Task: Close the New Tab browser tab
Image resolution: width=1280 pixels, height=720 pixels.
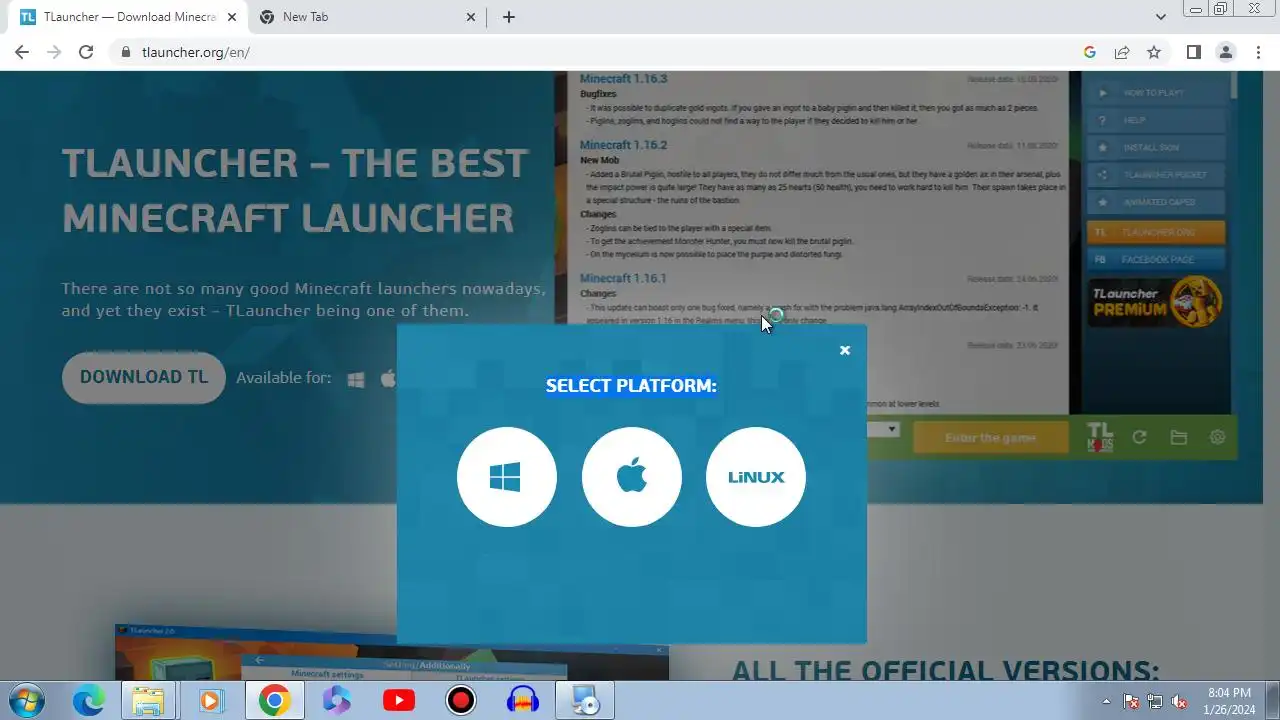Action: [x=472, y=17]
